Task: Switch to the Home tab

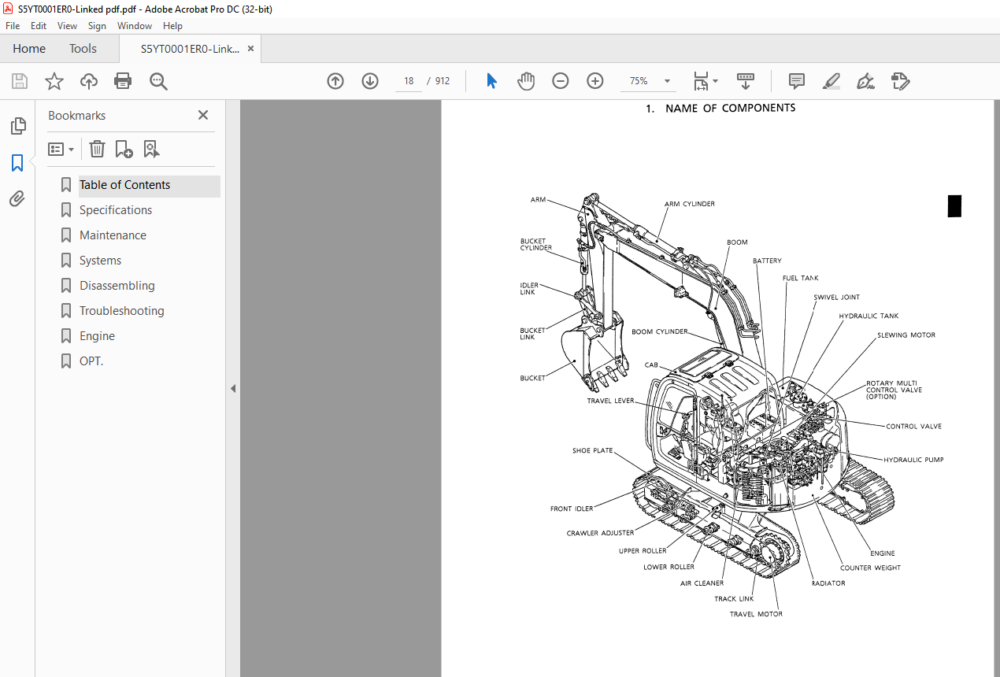Action: pos(29,48)
